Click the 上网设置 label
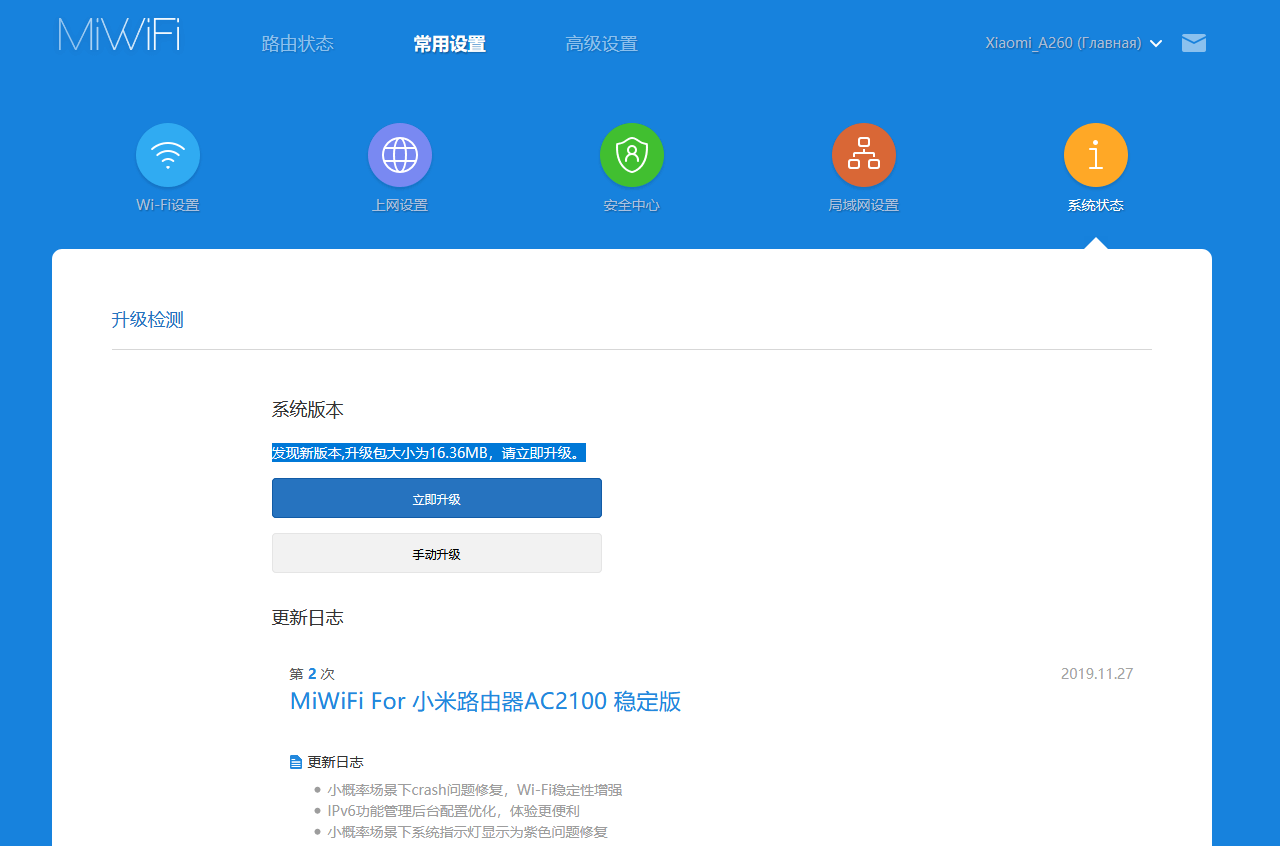Viewport: 1280px width, 846px height. click(400, 206)
